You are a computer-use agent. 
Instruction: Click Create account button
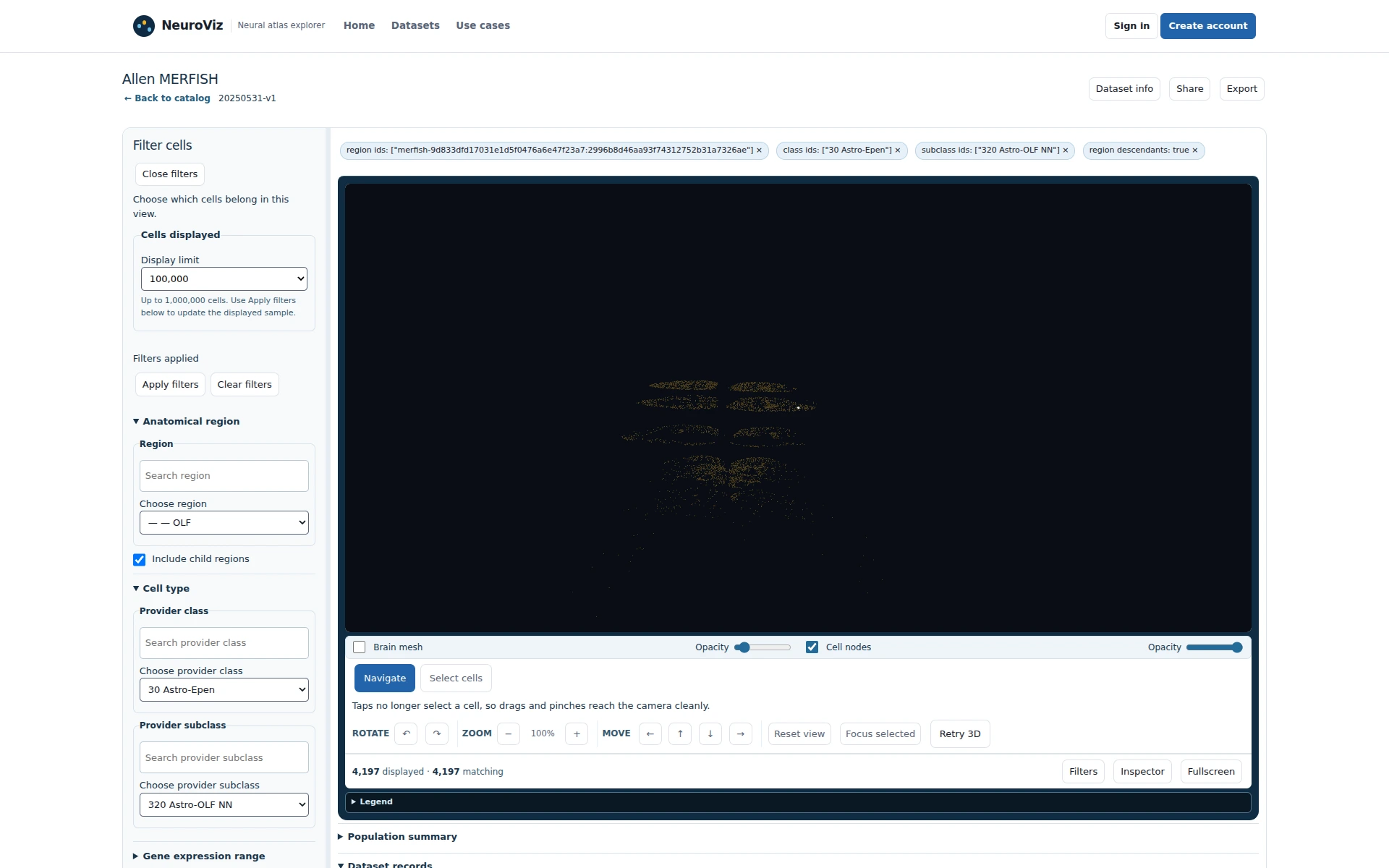point(1208,26)
